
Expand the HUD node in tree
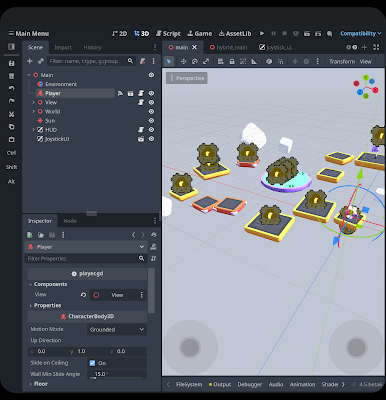pos(33,130)
